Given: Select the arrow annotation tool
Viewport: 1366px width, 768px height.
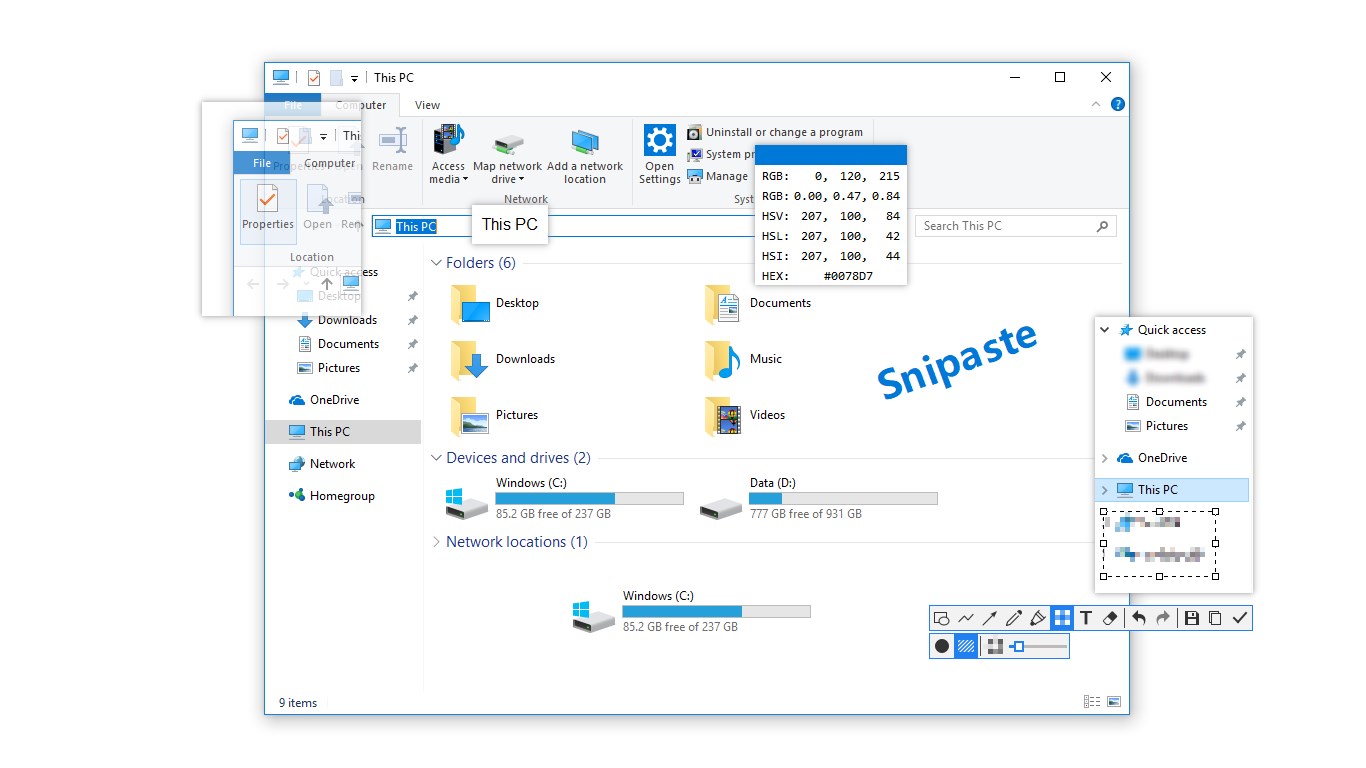Looking at the screenshot, I should (989, 618).
